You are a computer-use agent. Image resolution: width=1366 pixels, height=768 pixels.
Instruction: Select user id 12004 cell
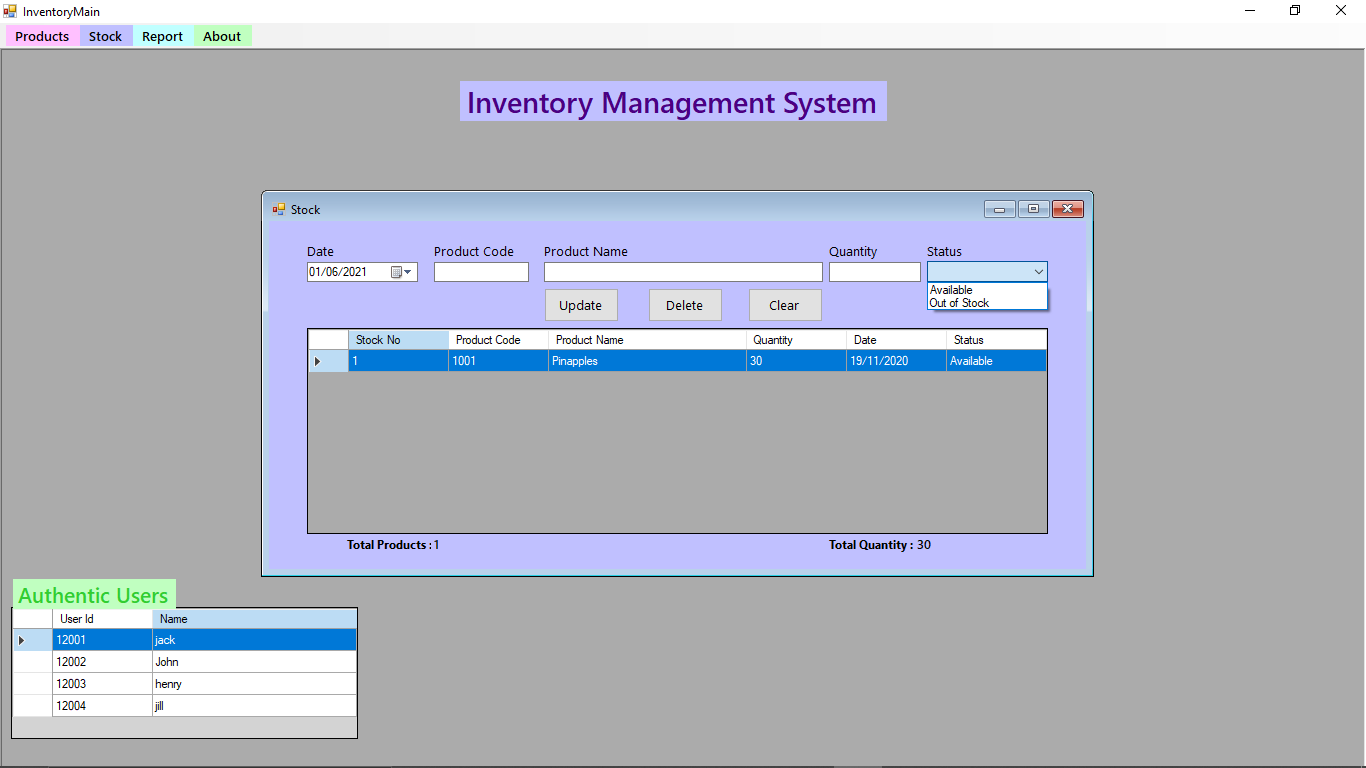coord(102,706)
